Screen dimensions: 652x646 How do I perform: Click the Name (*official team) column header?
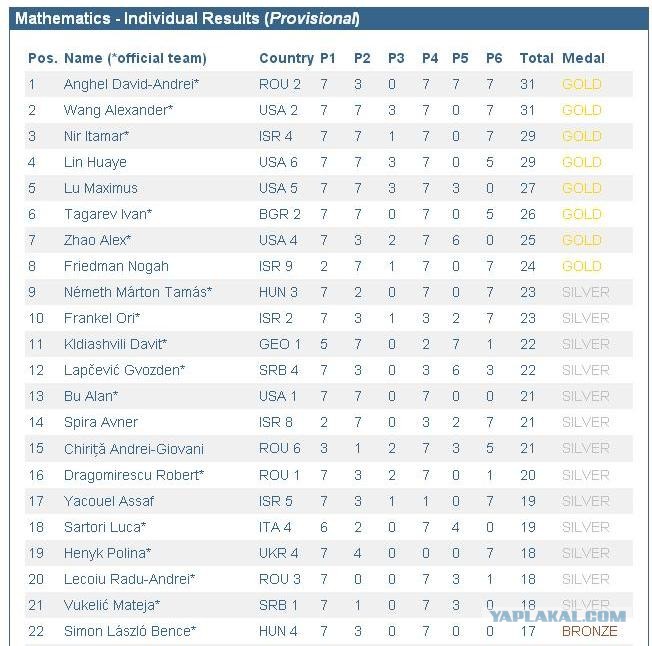135,58
